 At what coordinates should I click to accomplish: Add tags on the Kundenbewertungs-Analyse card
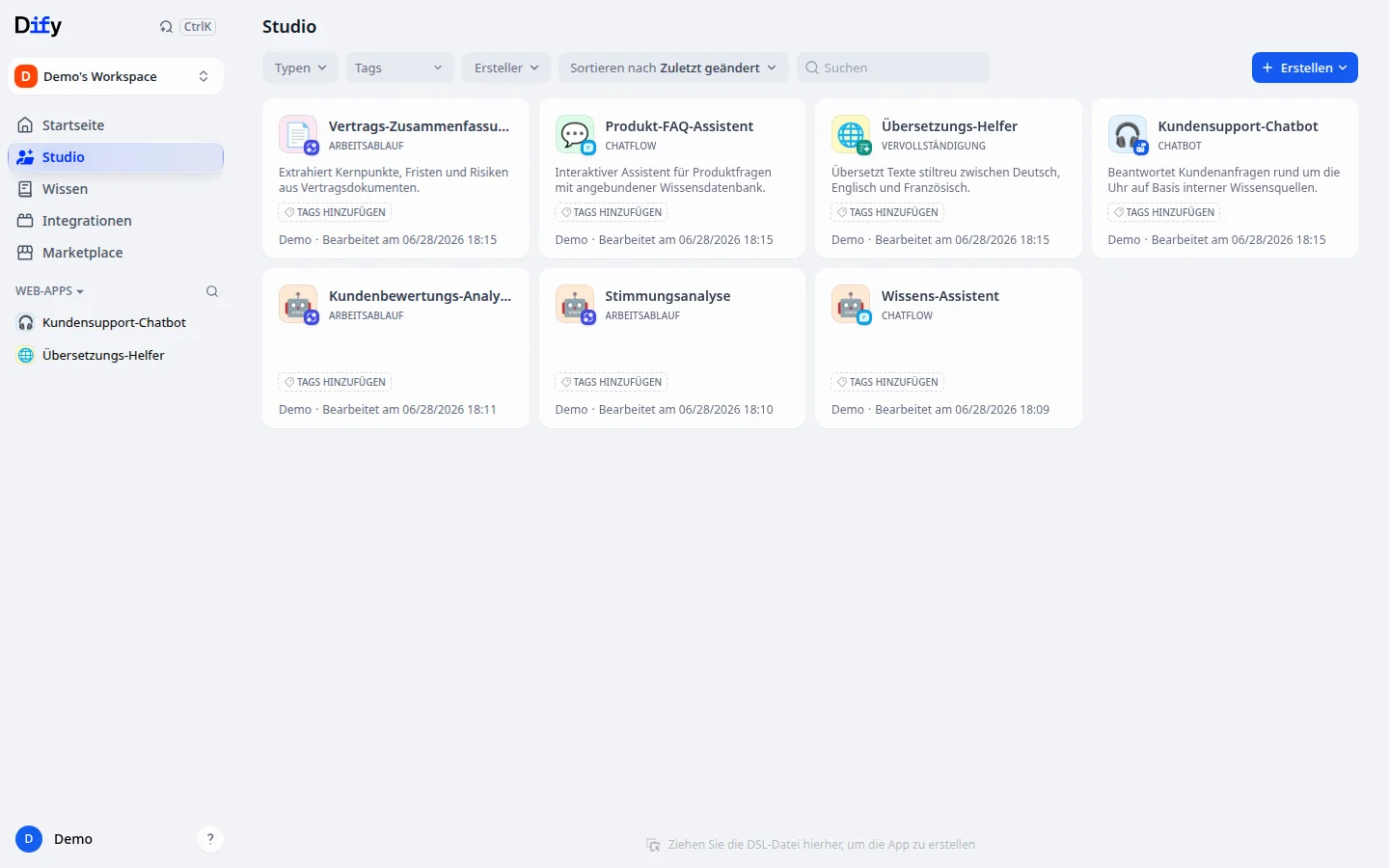pos(335,382)
